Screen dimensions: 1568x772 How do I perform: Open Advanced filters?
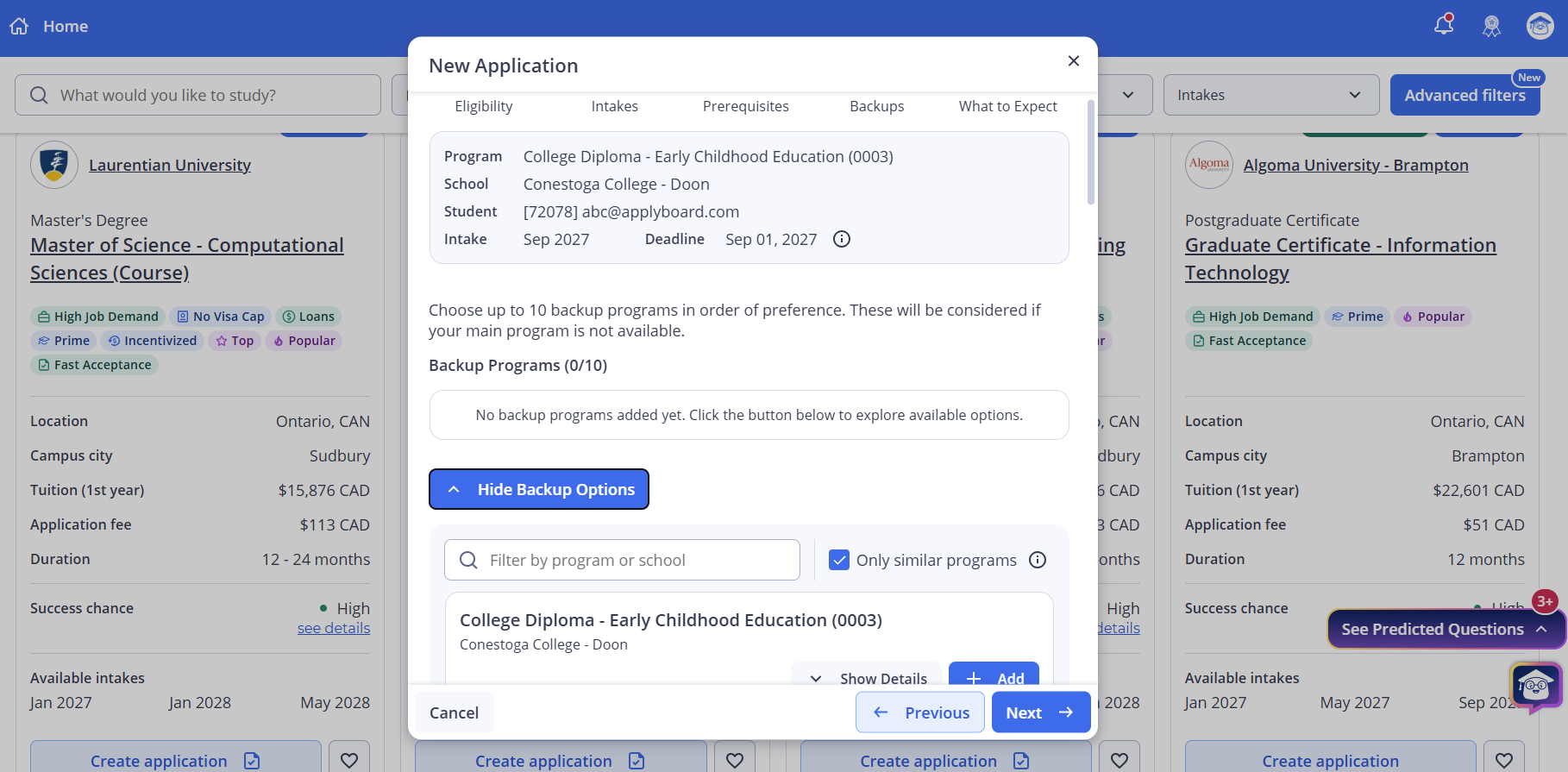click(1465, 95)
